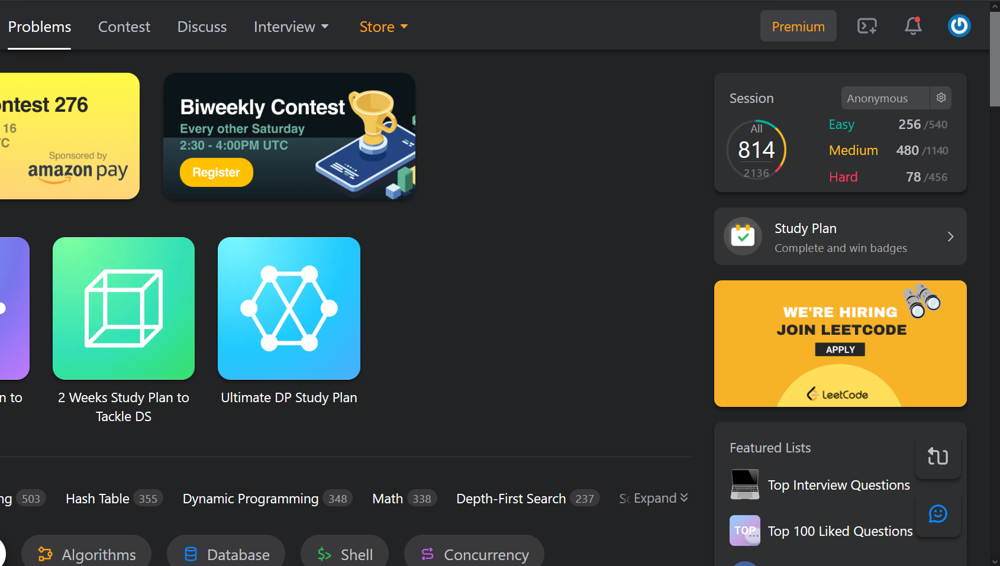
Task: Open the Weekly Contest 276 card
Action: (x=70, y=136)
